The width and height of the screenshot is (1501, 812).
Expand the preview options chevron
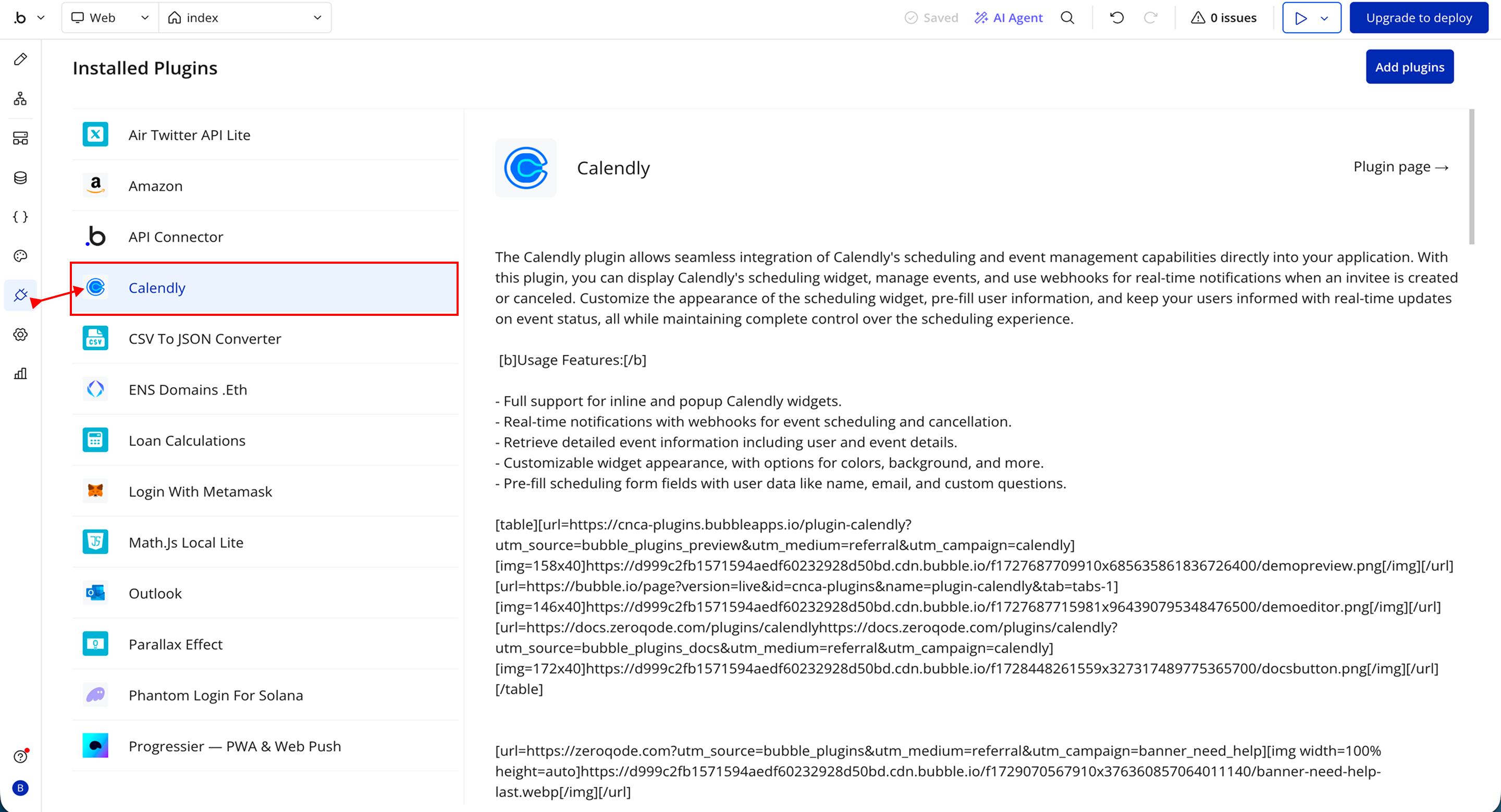1324,18
